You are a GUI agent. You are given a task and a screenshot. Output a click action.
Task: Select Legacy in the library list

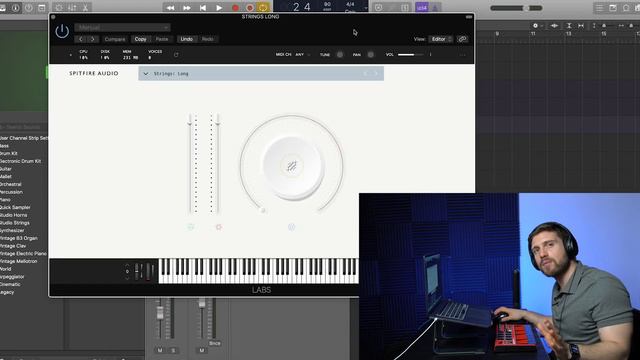(x=7, y=292)
